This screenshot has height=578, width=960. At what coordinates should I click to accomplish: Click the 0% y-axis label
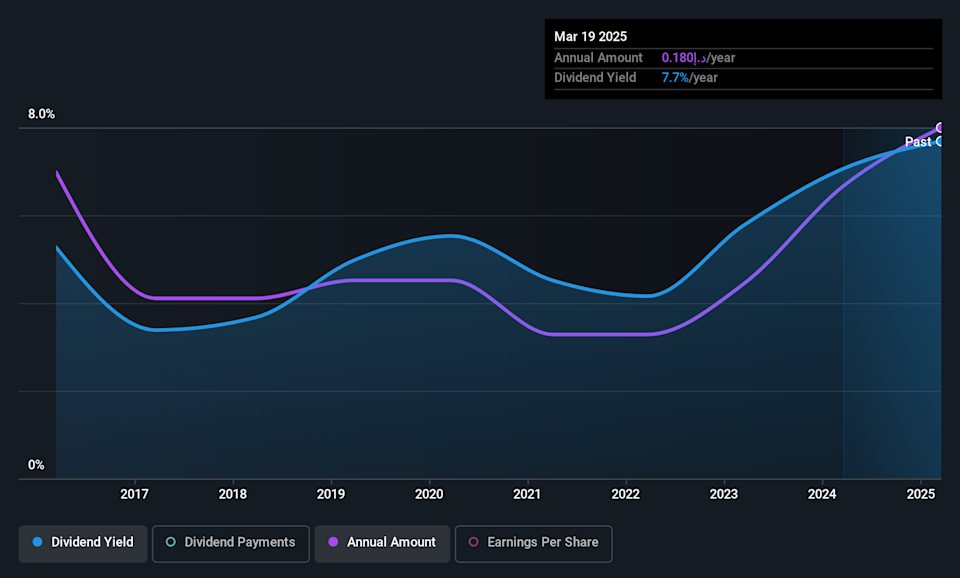coord(36,465)
